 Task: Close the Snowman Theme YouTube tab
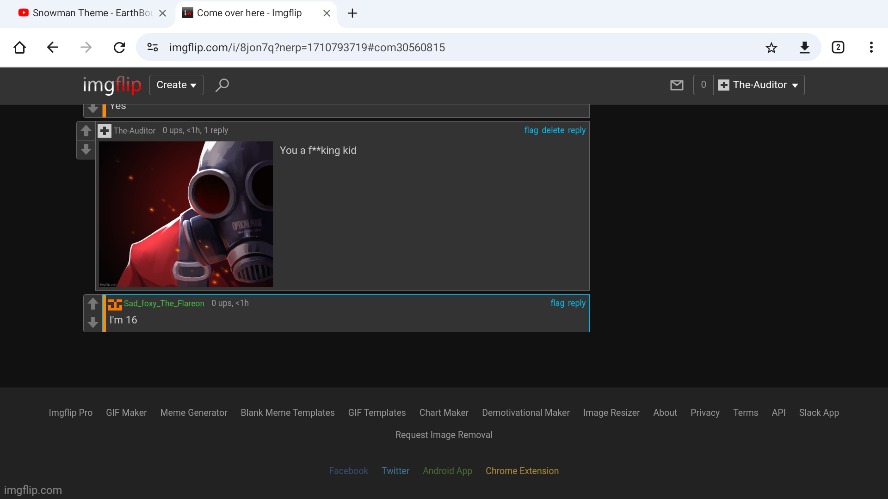(x=163, y=13)
